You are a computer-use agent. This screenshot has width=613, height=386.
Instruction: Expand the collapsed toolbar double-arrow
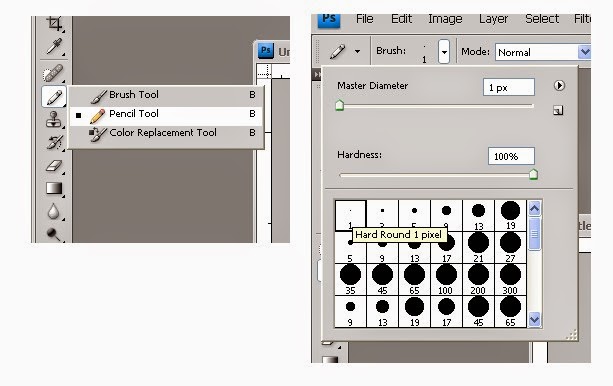coord(317,74)
